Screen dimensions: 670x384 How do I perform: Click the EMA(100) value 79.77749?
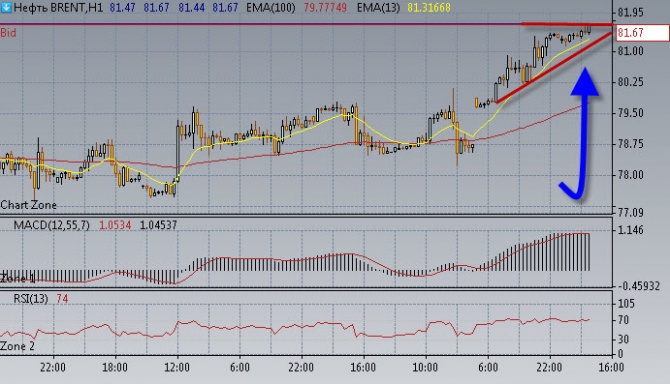(x=325, y=7)
